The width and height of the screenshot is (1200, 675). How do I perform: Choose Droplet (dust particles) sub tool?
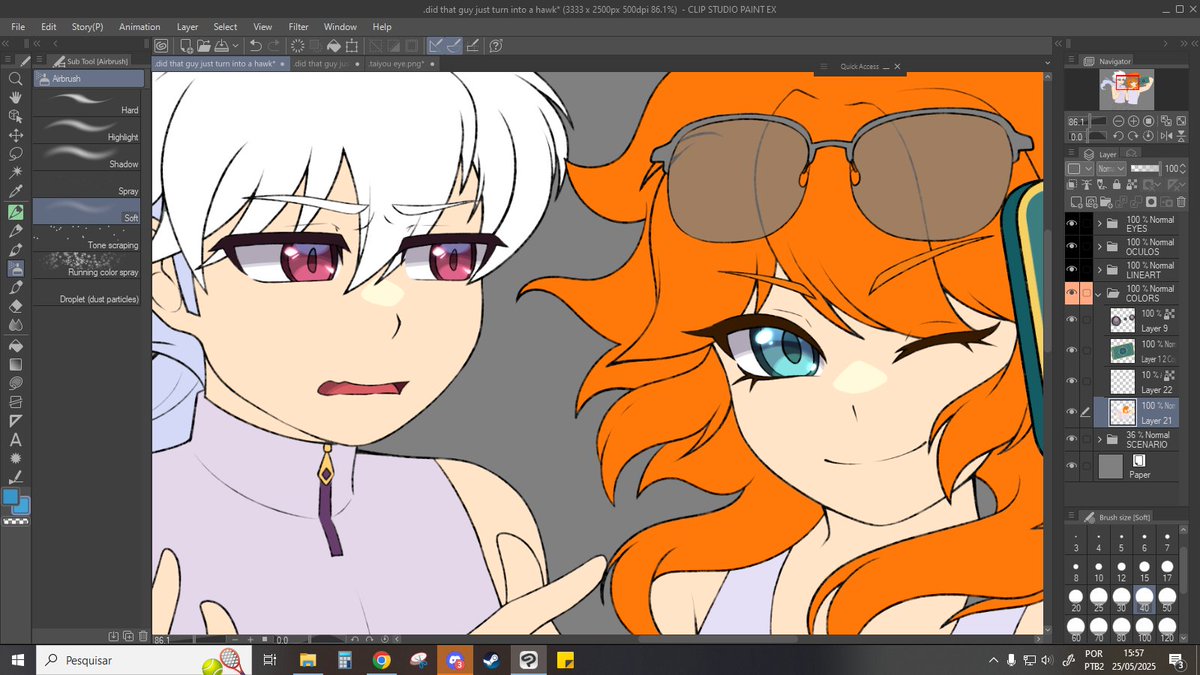click(x=89, y=292)
